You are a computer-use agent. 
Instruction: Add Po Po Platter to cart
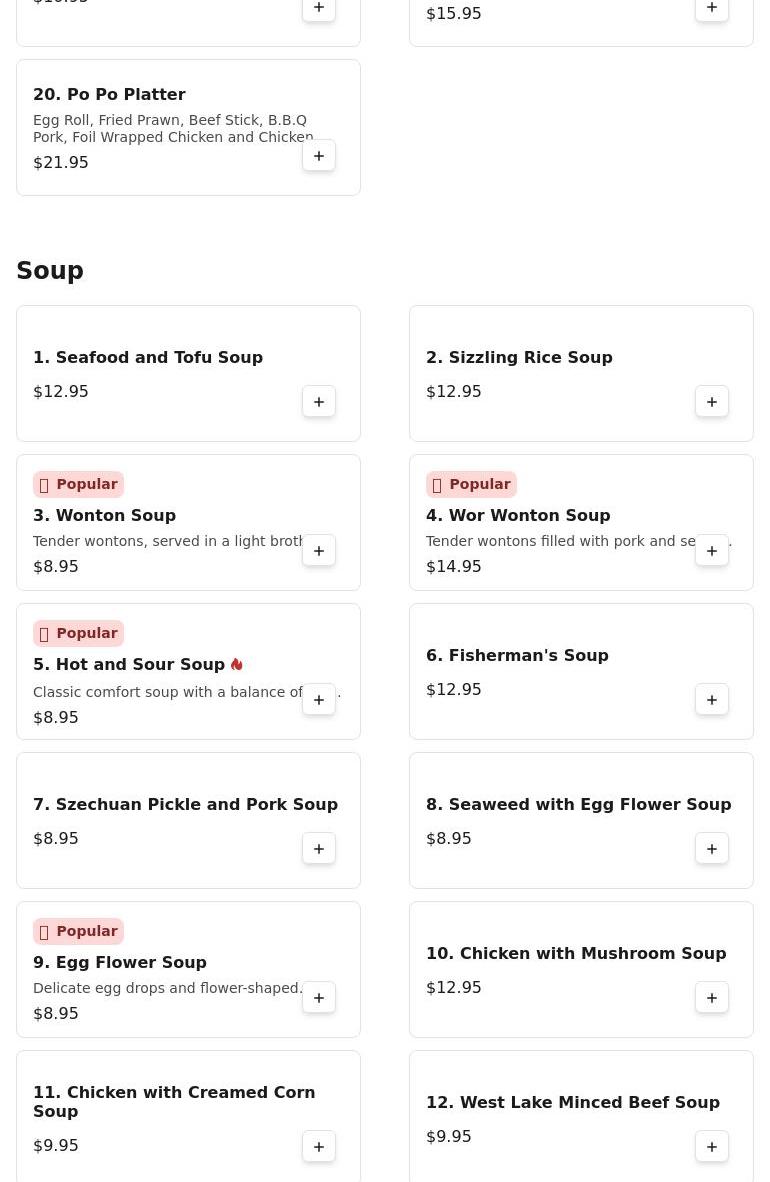[319, 156]
